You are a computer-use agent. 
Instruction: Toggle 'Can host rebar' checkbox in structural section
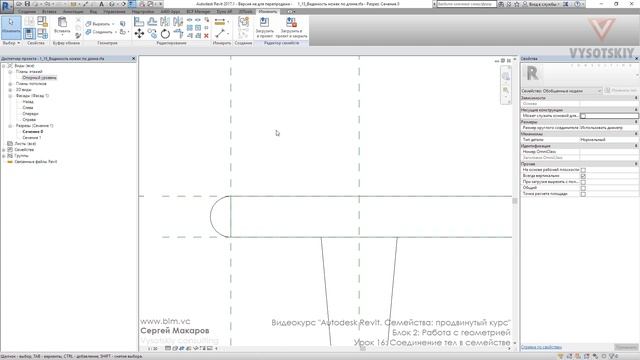click(583, 116)
